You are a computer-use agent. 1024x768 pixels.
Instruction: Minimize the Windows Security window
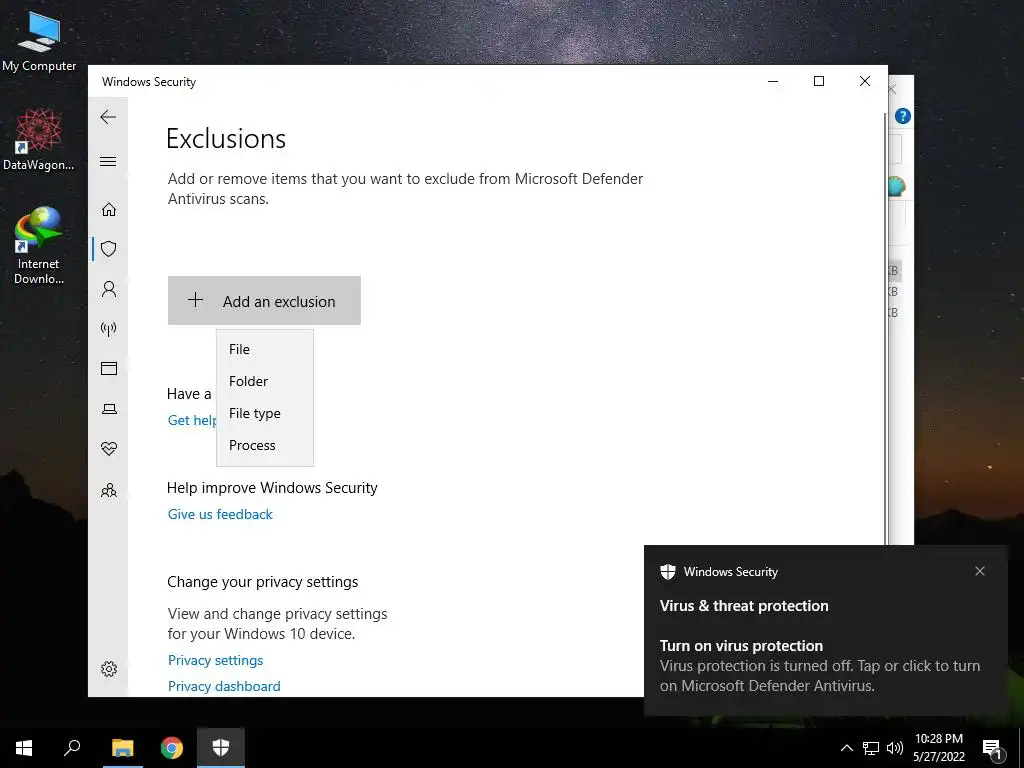point(773,81)
